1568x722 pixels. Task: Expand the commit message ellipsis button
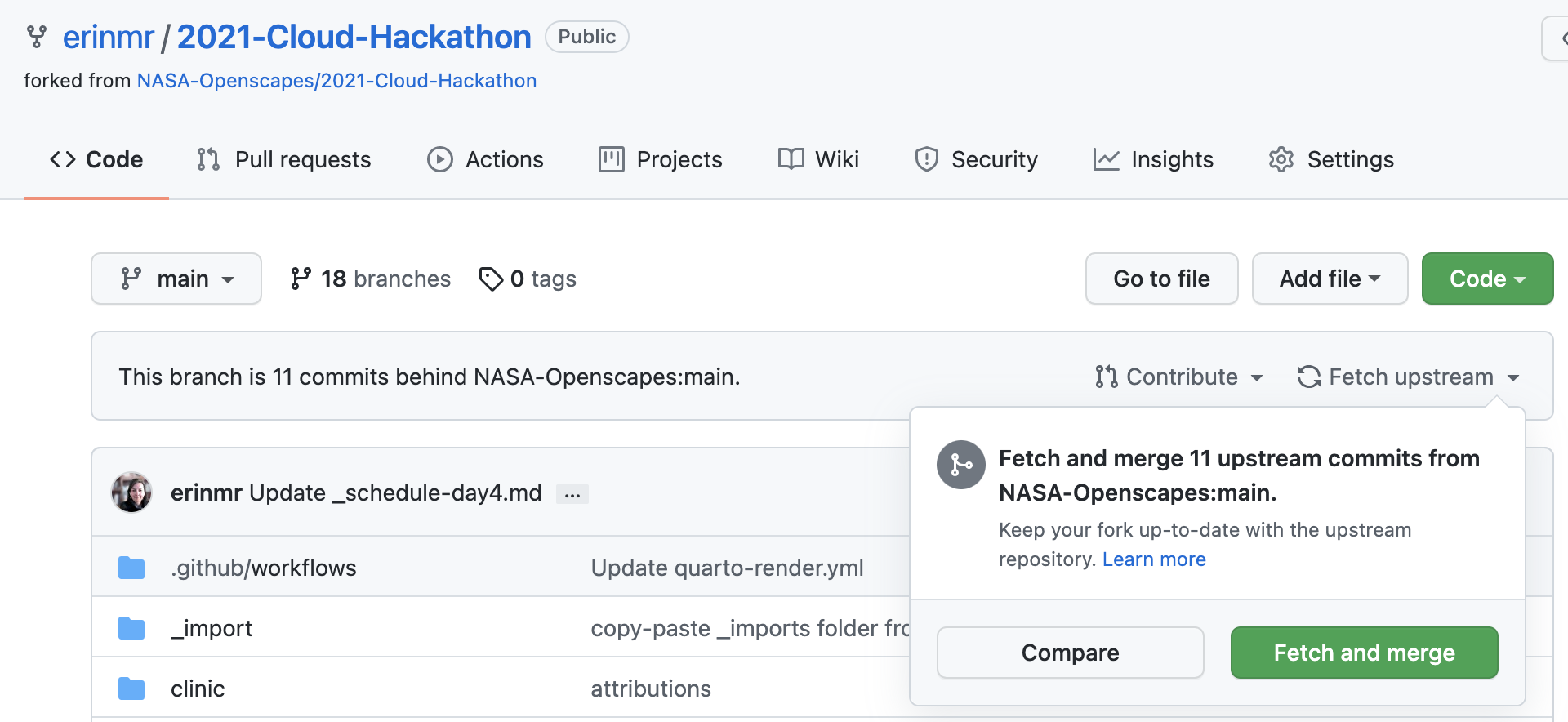(572, 494)
